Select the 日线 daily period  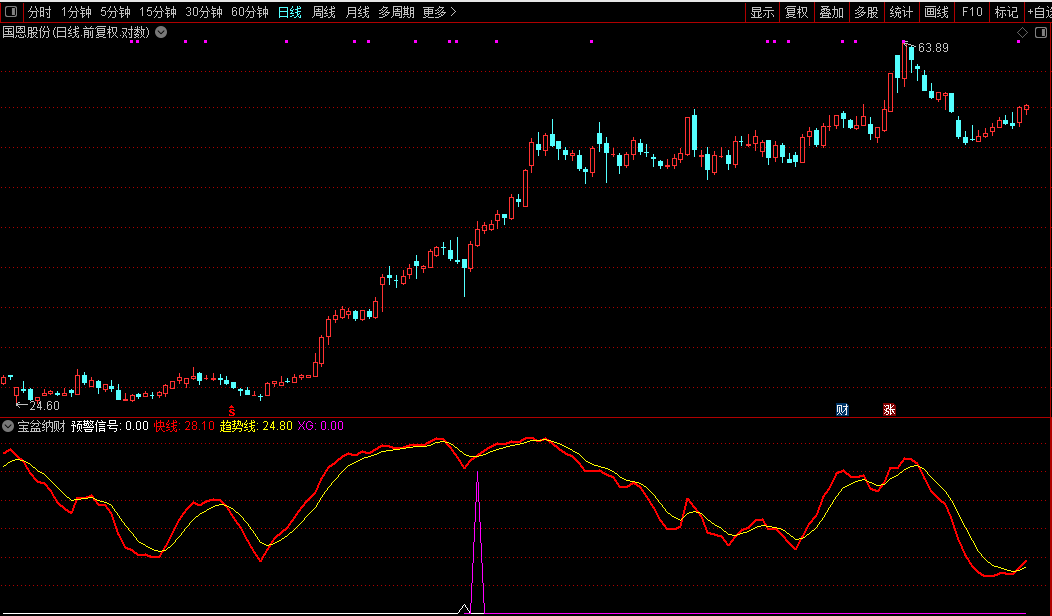[289, 13]
